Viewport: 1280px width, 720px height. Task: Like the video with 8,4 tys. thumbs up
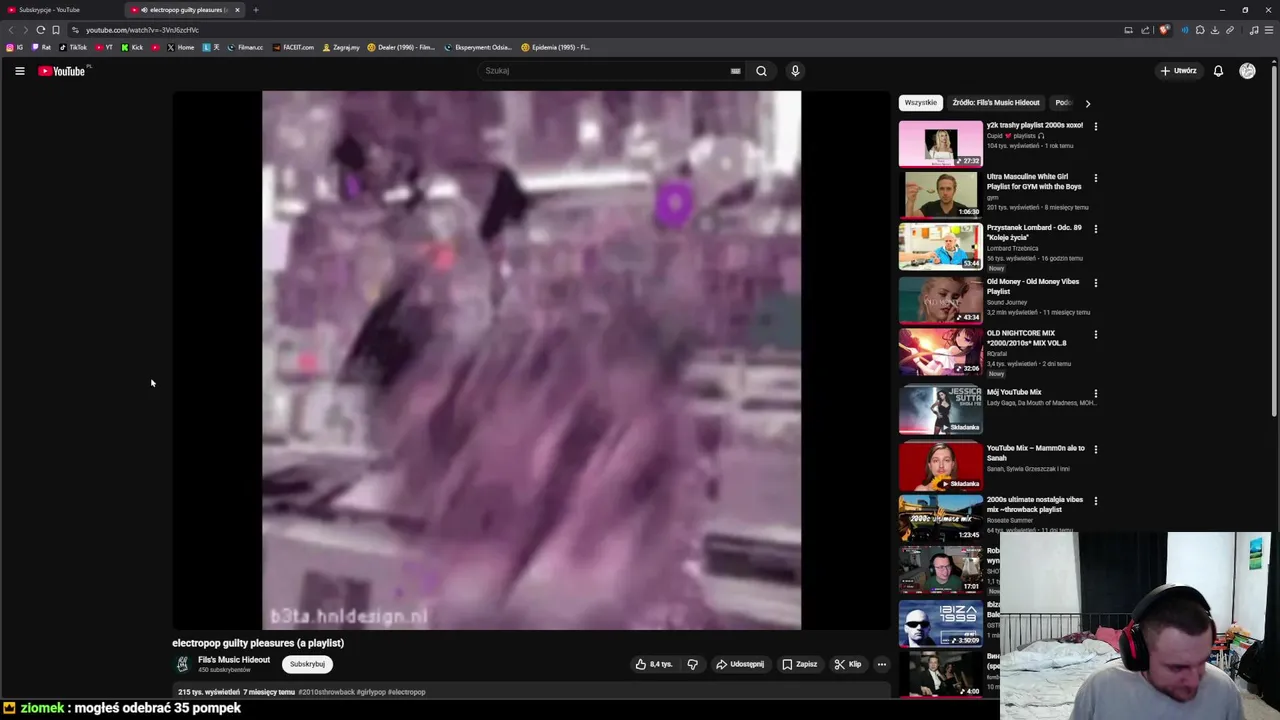click(654, 664)
